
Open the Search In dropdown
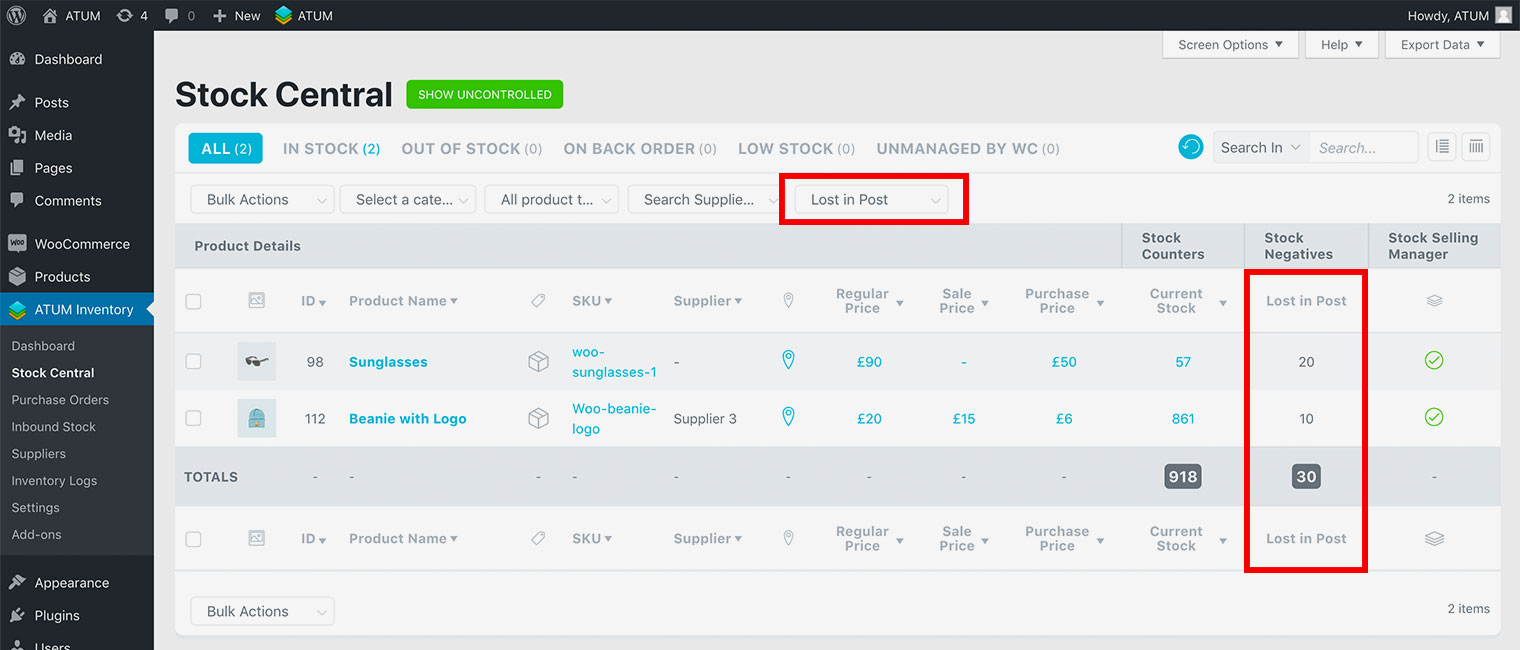[1261, 147]
